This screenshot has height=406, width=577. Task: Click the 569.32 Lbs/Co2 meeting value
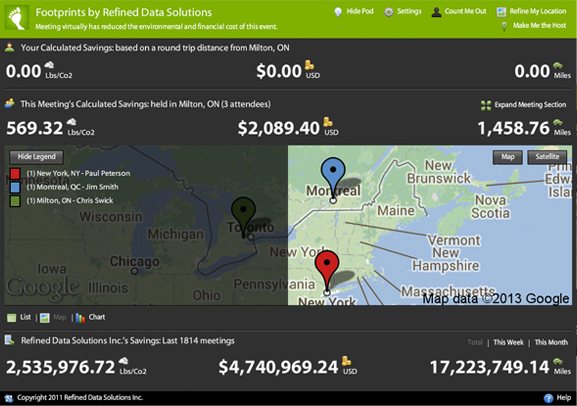pos(35,128)
